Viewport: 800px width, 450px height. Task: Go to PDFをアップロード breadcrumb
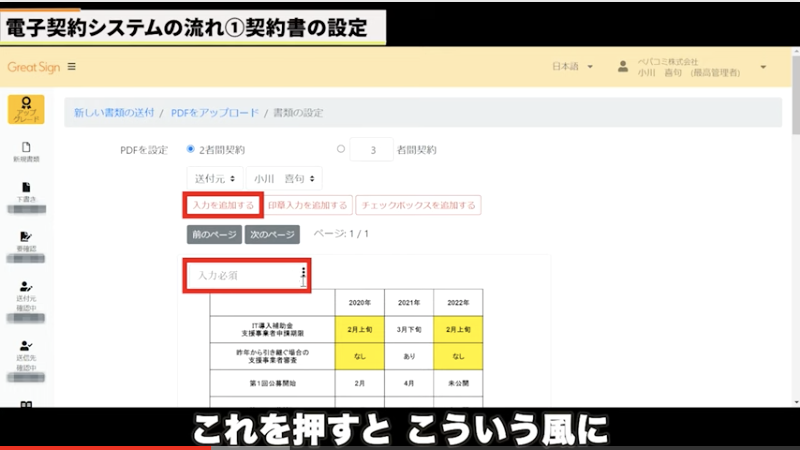(x=213, y=113)
